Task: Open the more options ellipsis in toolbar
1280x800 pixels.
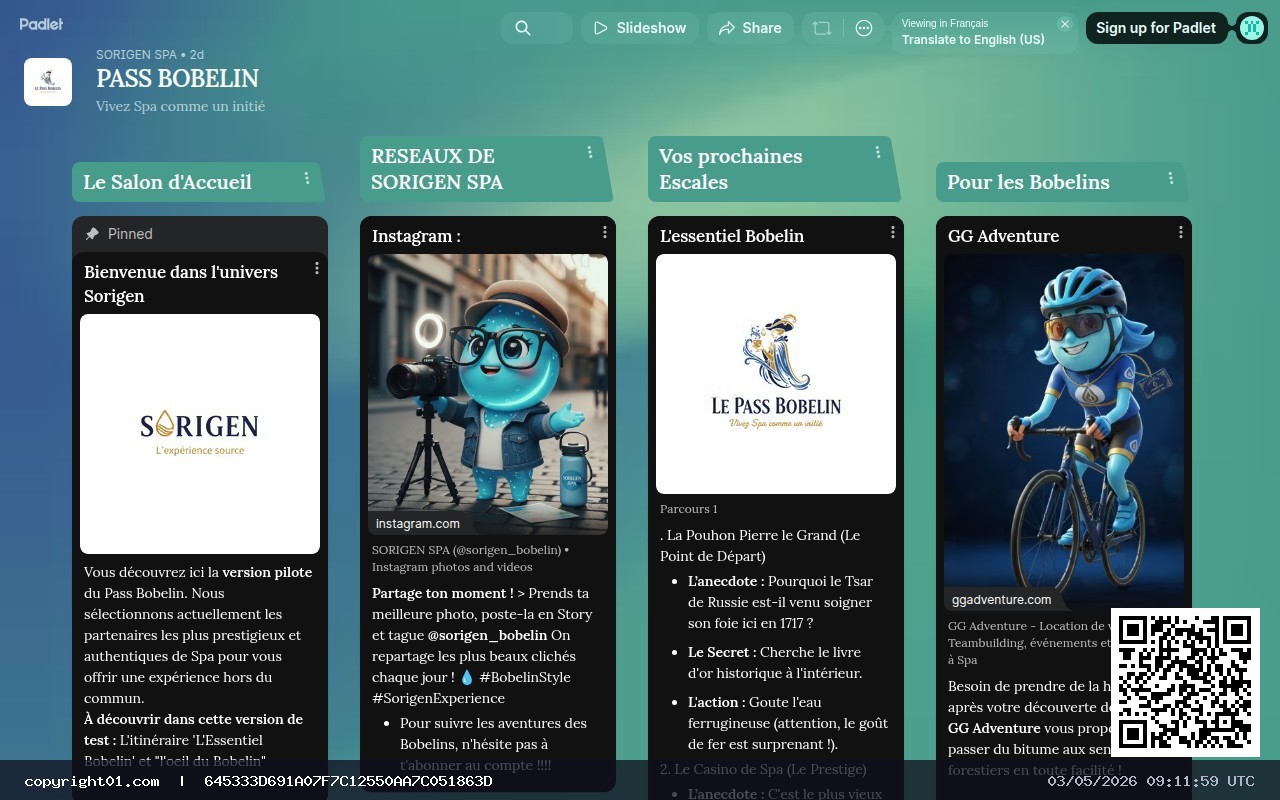Action: (x=864, y=28)
